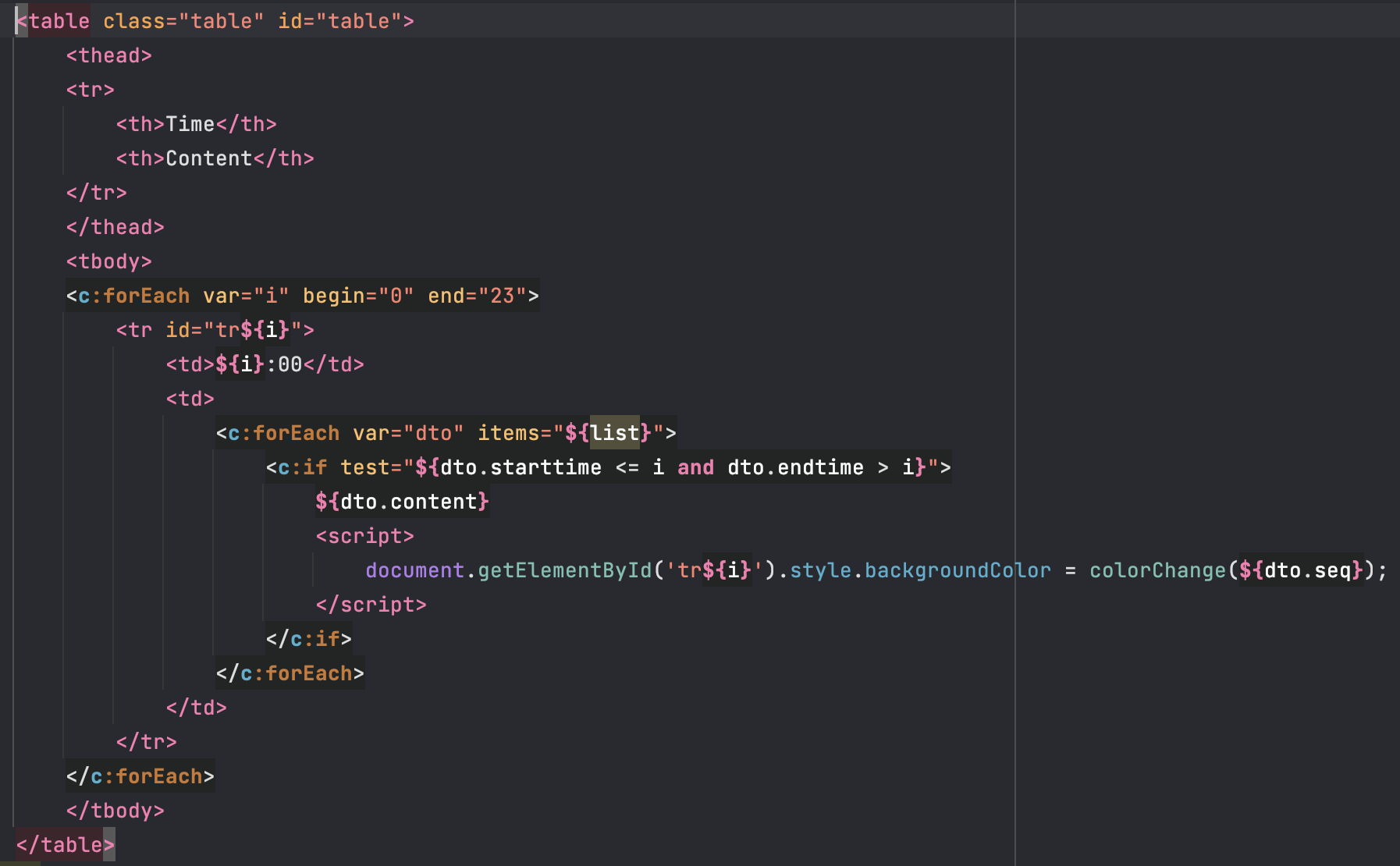The image size is (1400, 866).
Task: Select the begin="0" attribute in forEach
Action: click(x=357, y=296)
